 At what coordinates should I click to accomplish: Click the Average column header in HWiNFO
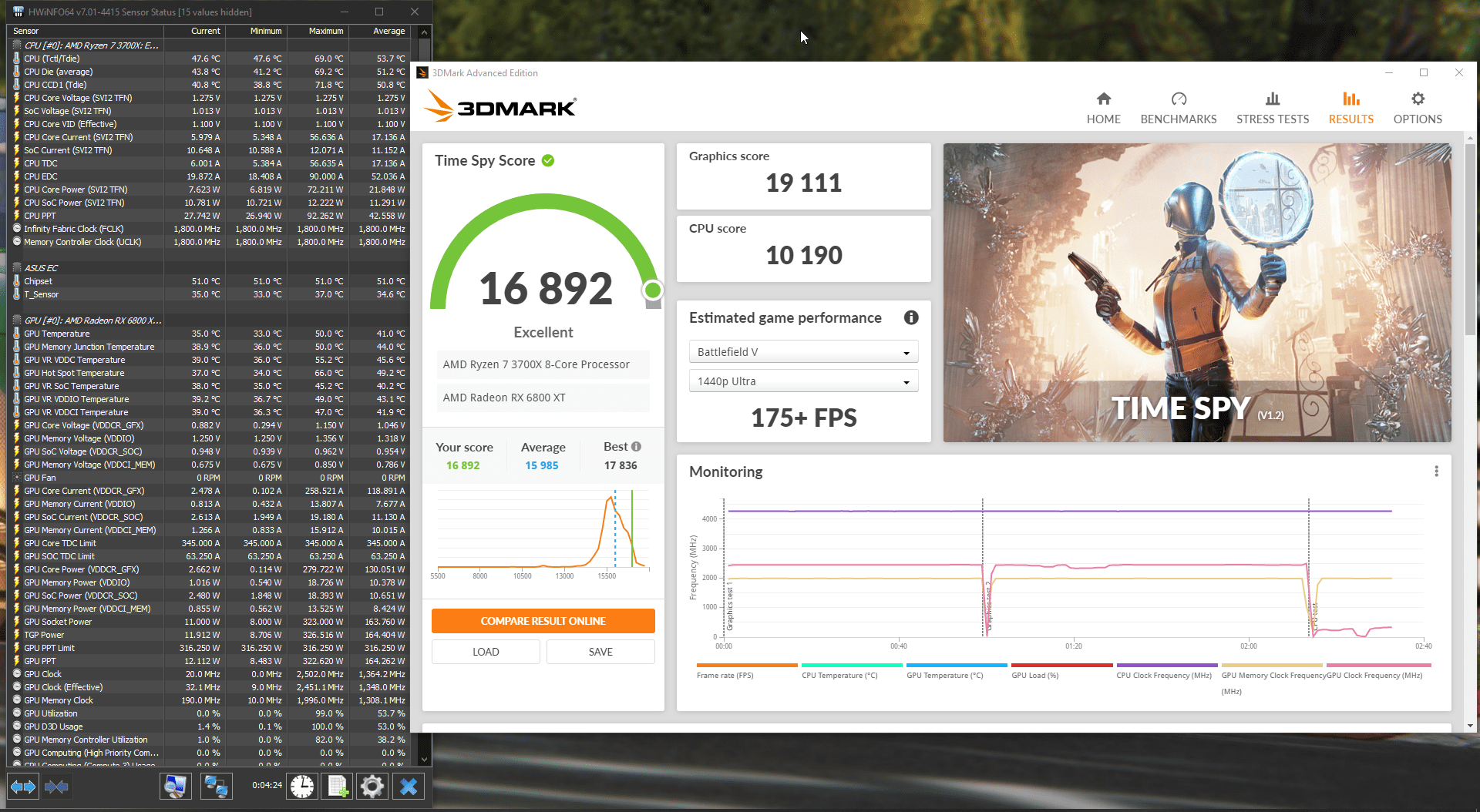[379, 31]
